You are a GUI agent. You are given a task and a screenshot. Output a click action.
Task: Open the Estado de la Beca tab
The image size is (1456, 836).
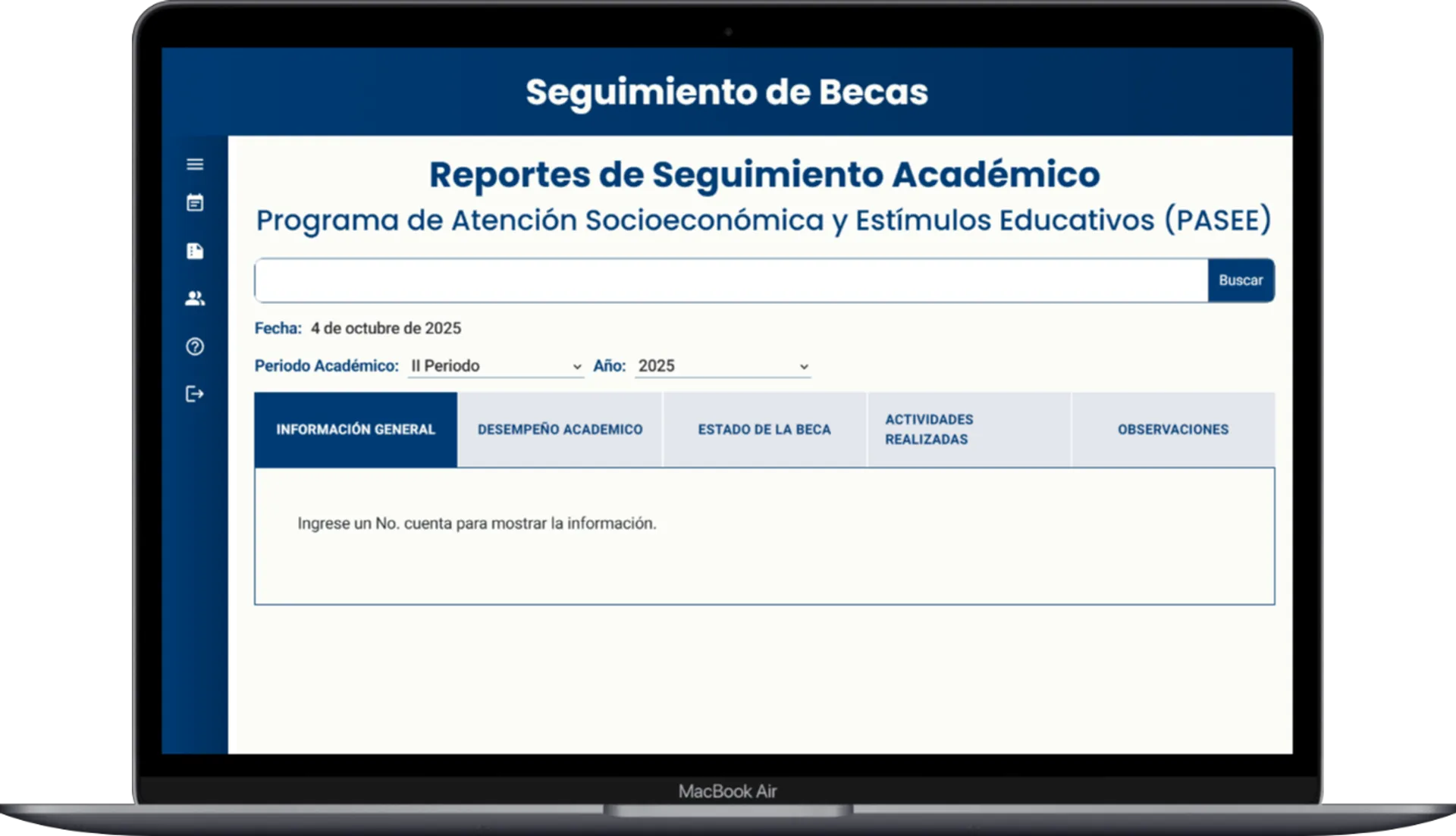764,429
